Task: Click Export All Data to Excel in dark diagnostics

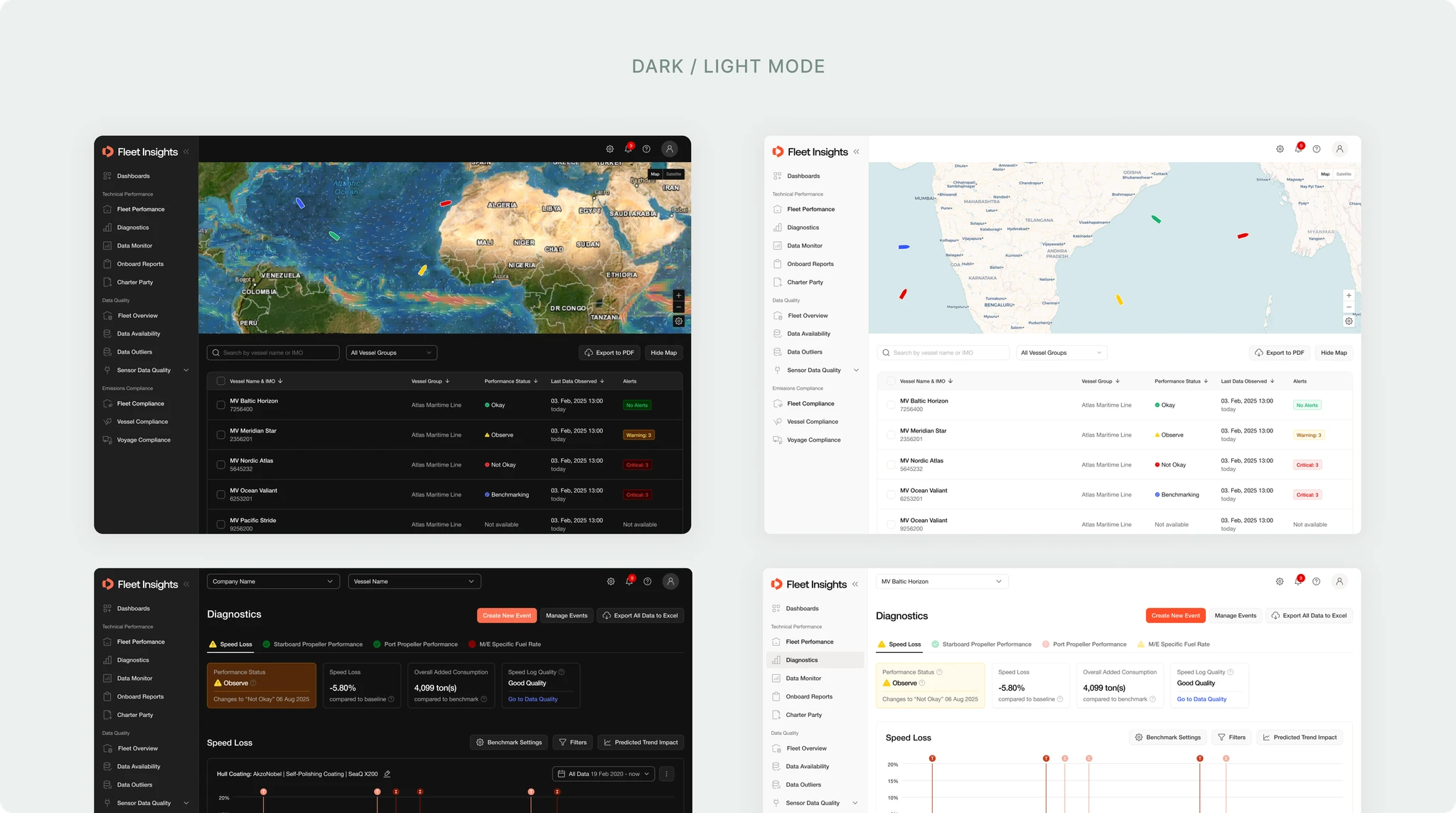Action: pyautogui.click(x=641, y=615)
